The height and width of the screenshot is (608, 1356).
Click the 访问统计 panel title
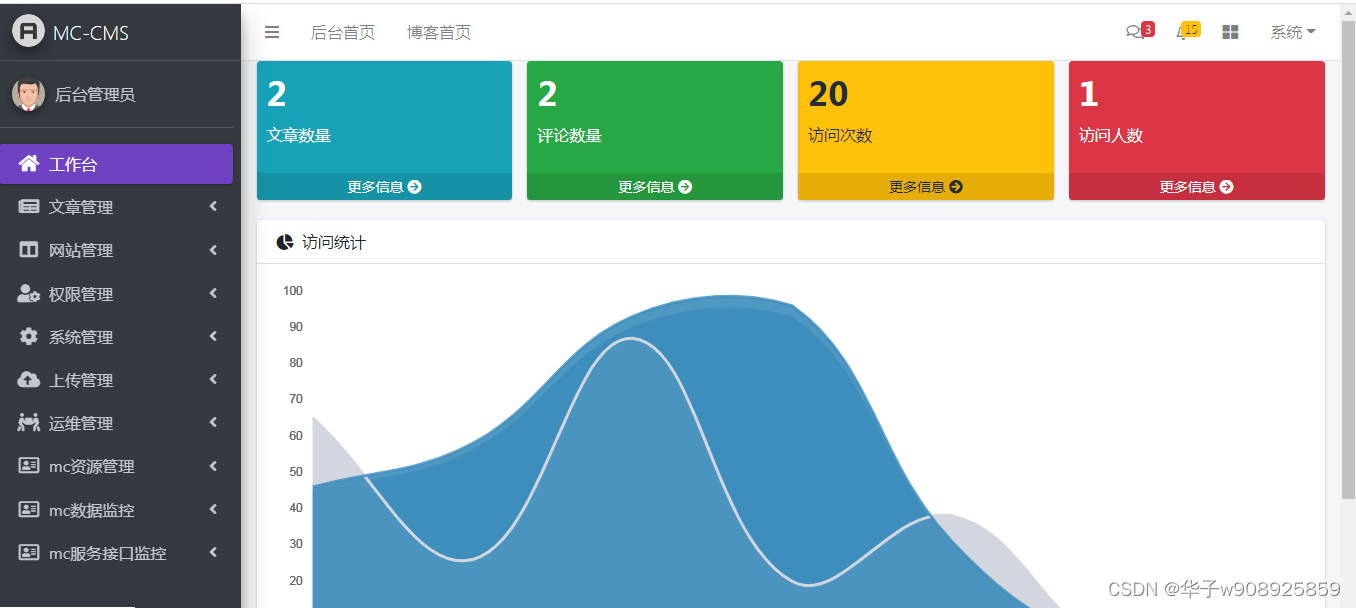334,242
